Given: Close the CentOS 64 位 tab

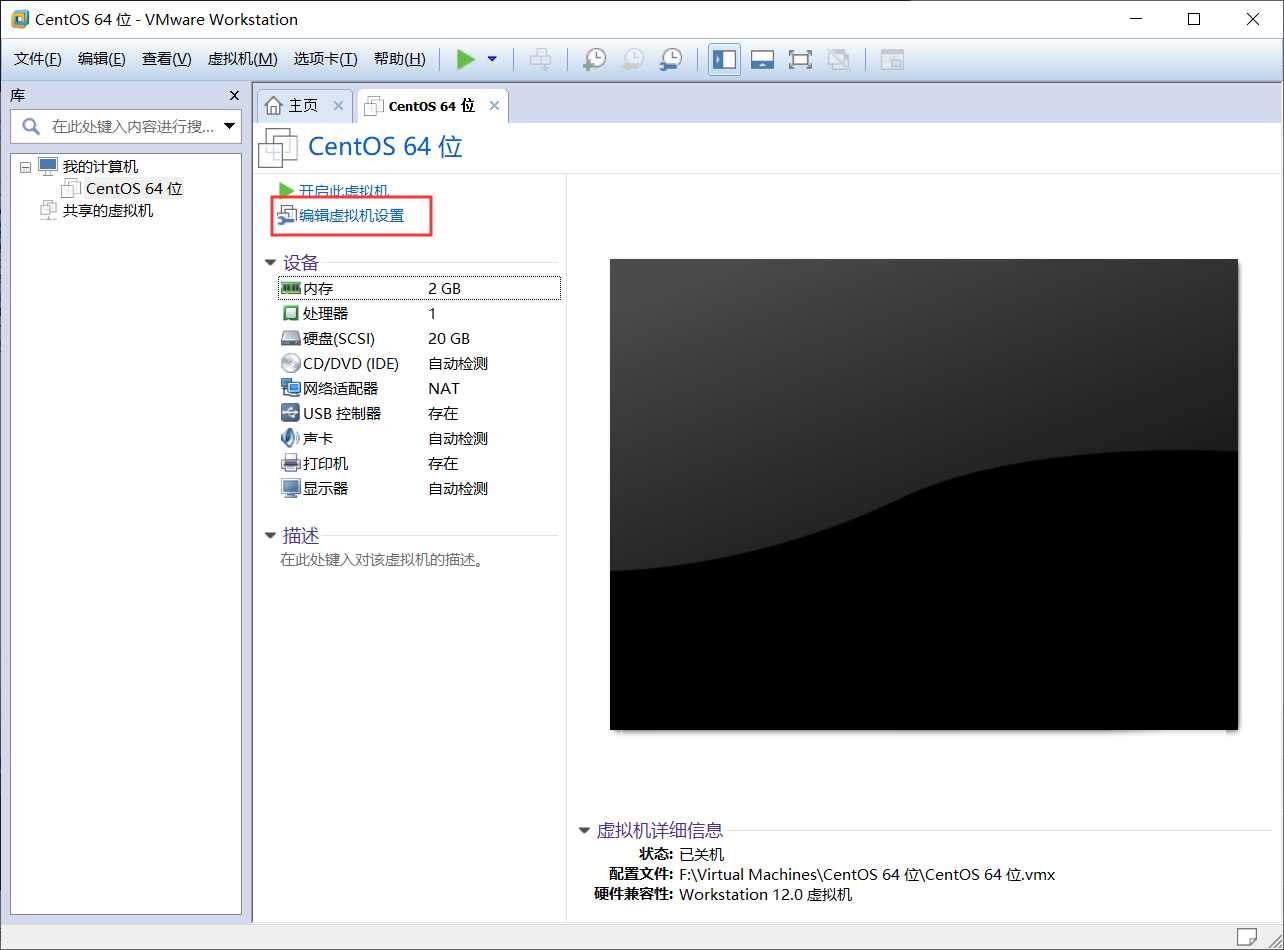Looking at the screenshot, I should click(495, 105).
